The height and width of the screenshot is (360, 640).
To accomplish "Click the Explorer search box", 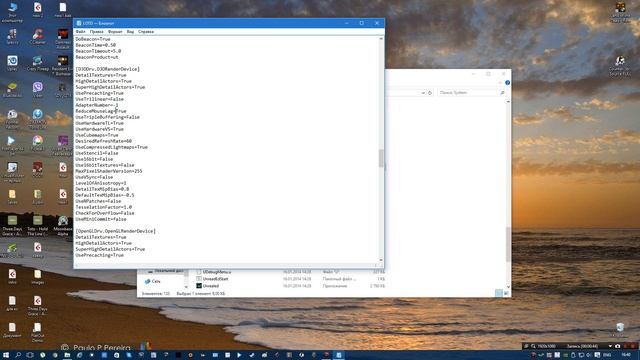I will click(471, 93).
